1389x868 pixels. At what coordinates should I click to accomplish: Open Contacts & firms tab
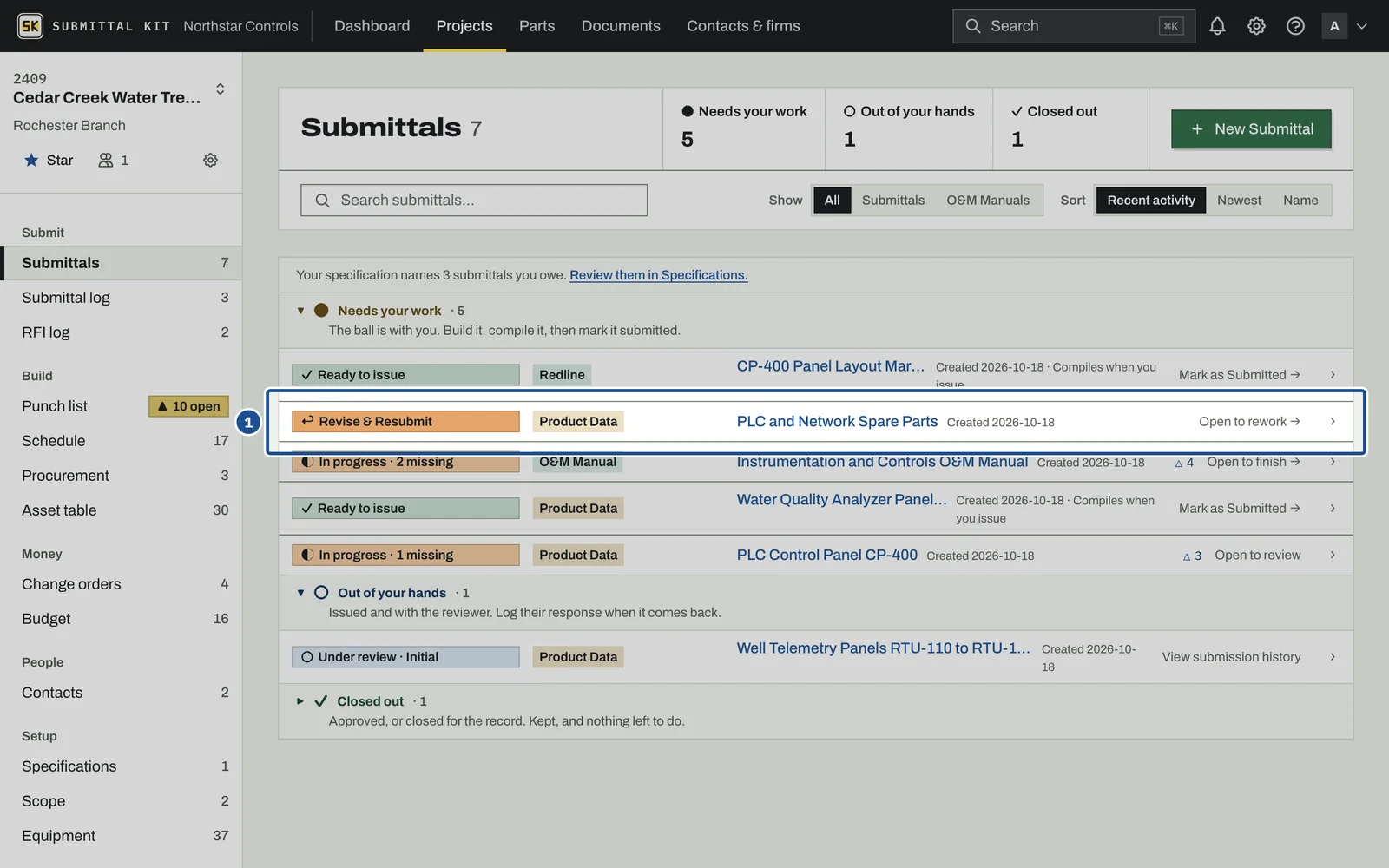click(x=743, y=26)
